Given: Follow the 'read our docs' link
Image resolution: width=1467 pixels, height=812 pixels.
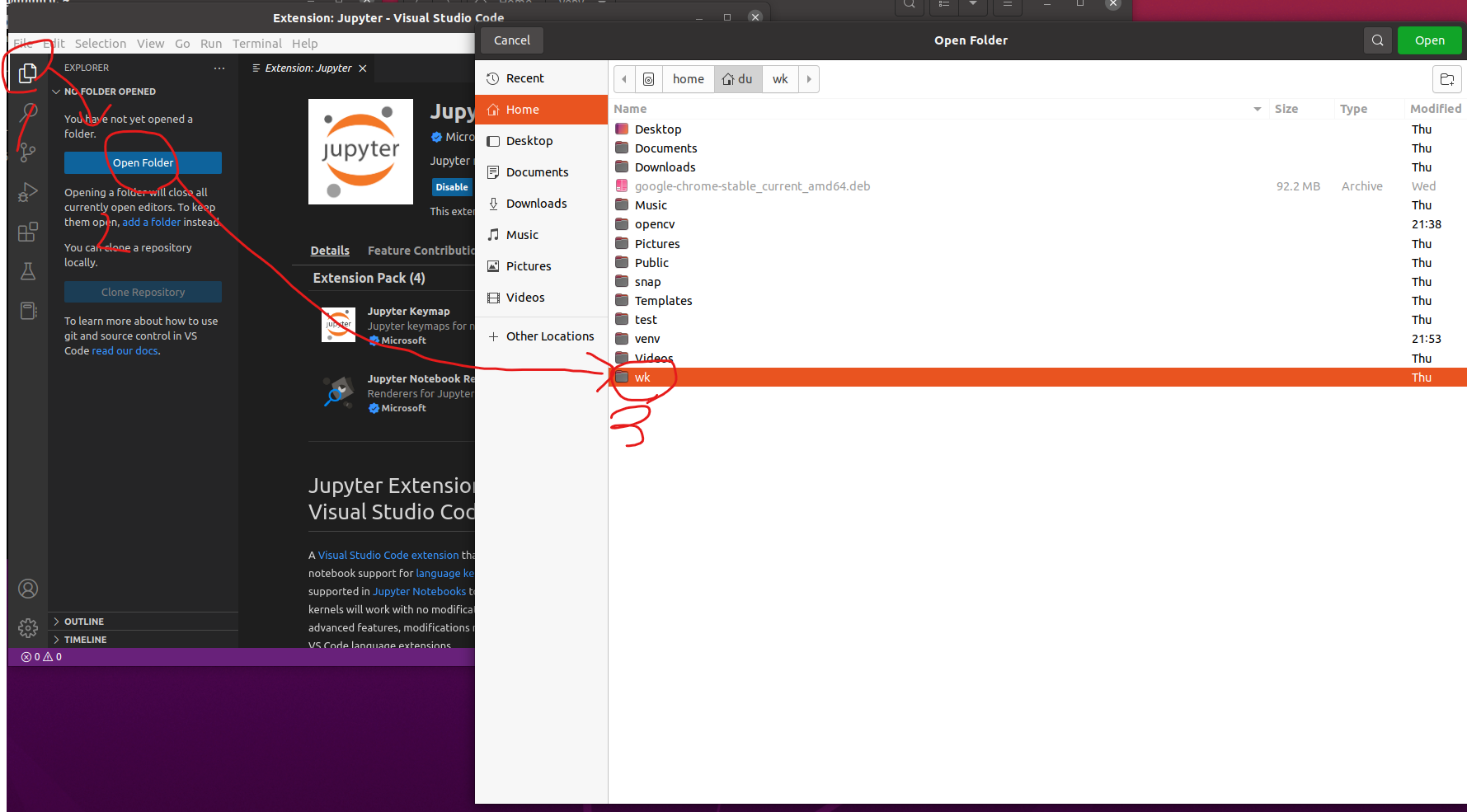Looking at the screenshot, I should click(125, 351).
